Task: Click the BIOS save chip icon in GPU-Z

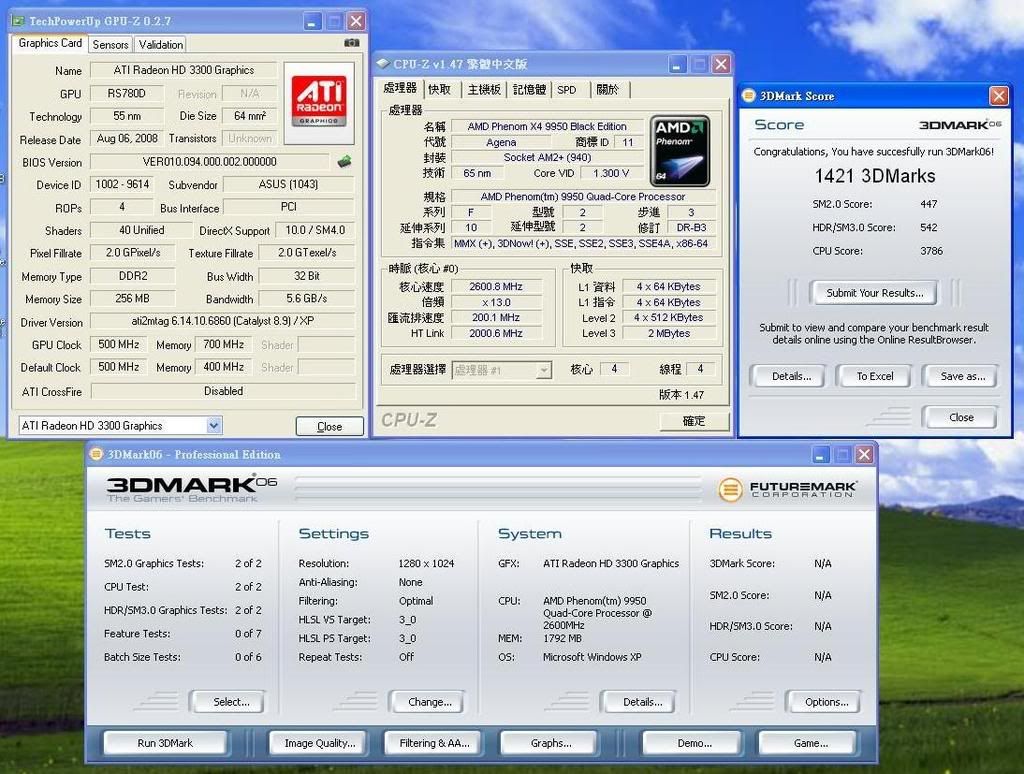Action: pyautogui.click(x=344, y=161)
